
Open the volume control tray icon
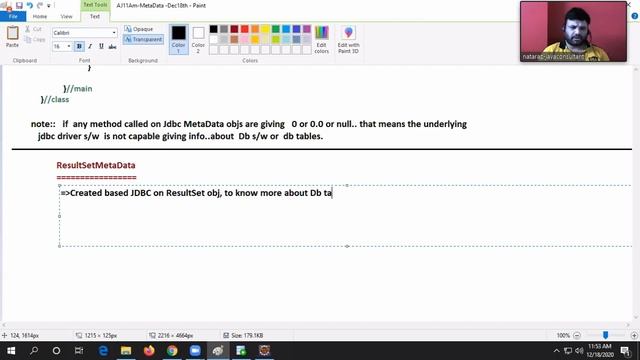579,351
